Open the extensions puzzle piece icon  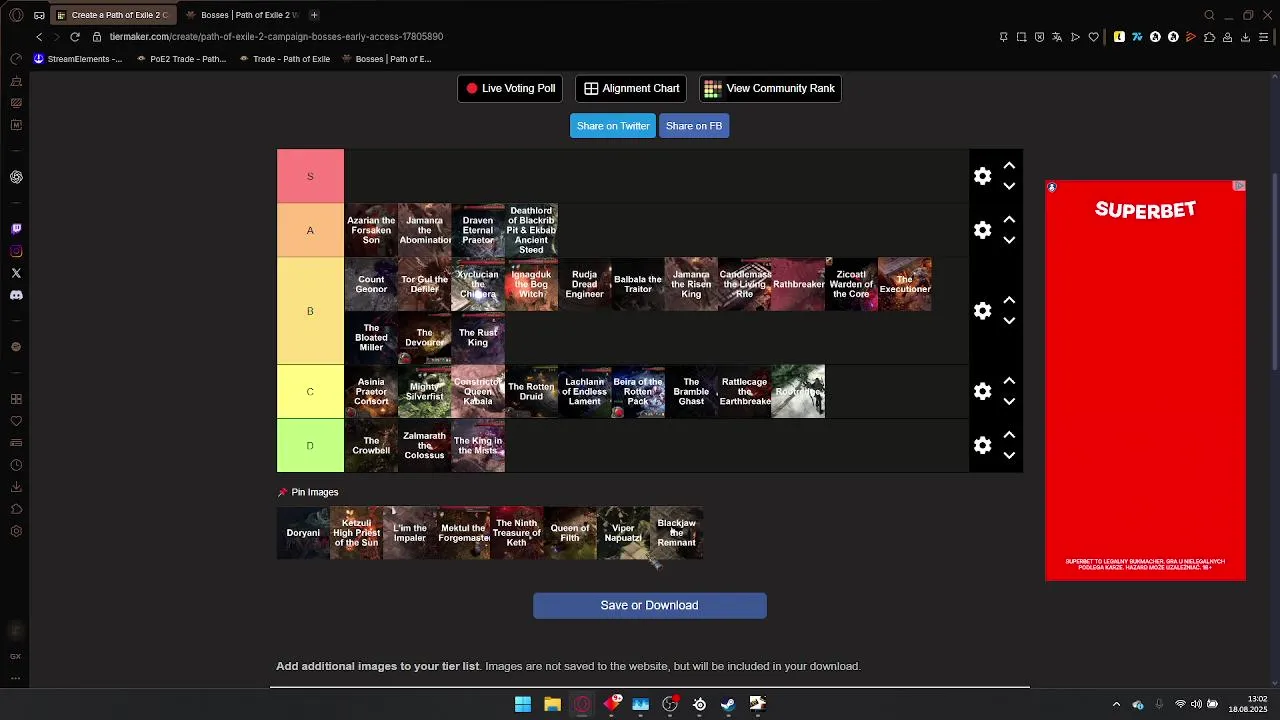[x=1209, y=37]
